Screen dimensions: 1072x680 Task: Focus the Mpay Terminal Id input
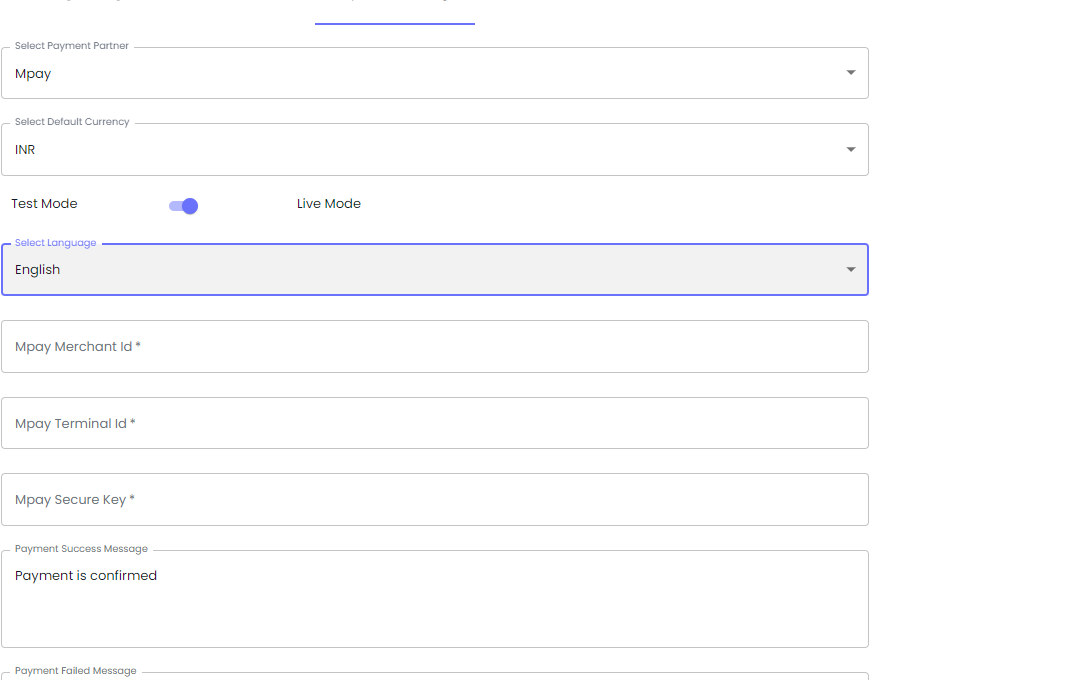coord(434,424)
